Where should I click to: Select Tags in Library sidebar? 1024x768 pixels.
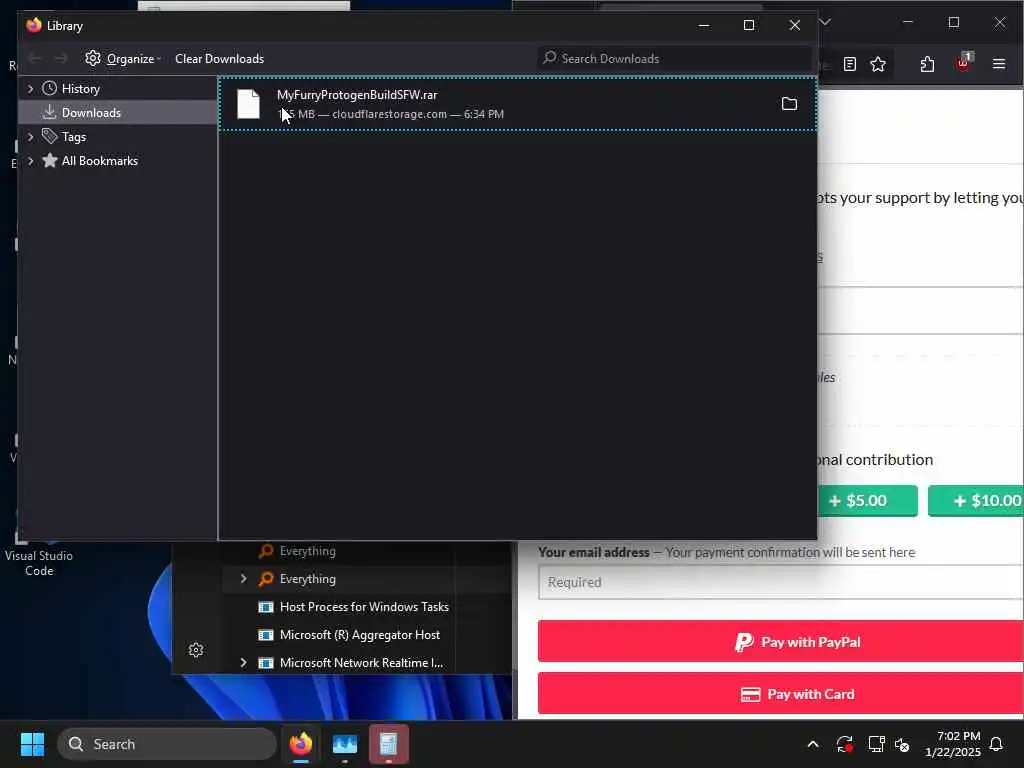click(74, 137)
